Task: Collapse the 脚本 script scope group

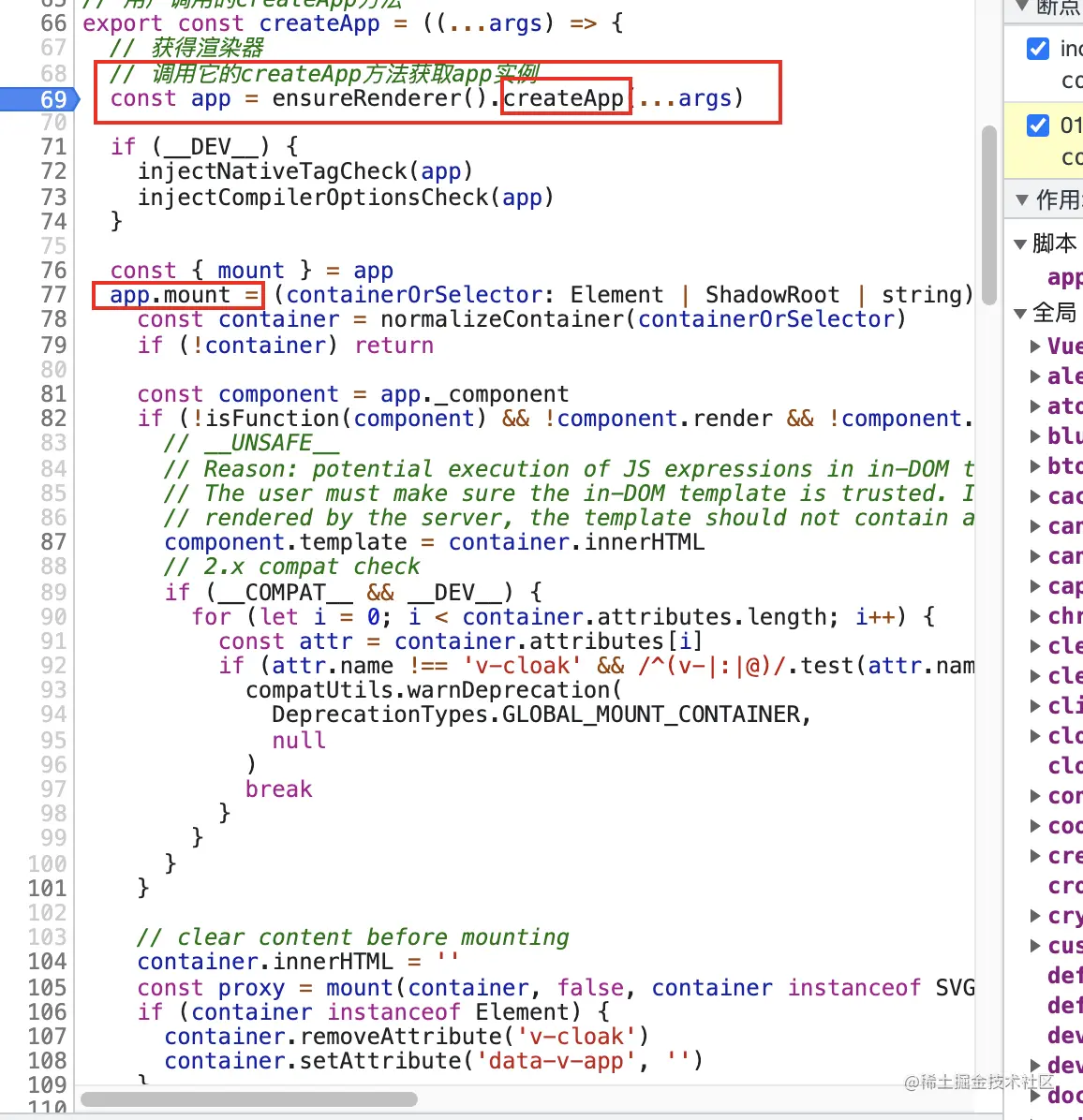Action: pos(1020,244)
